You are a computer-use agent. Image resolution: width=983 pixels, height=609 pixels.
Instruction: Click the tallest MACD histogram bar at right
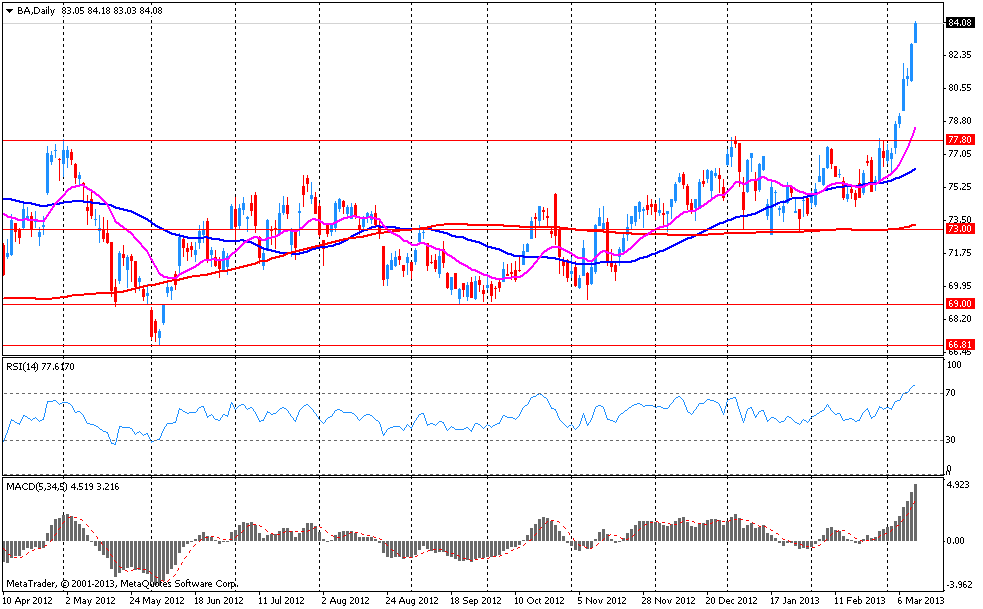tap(914, 513)
